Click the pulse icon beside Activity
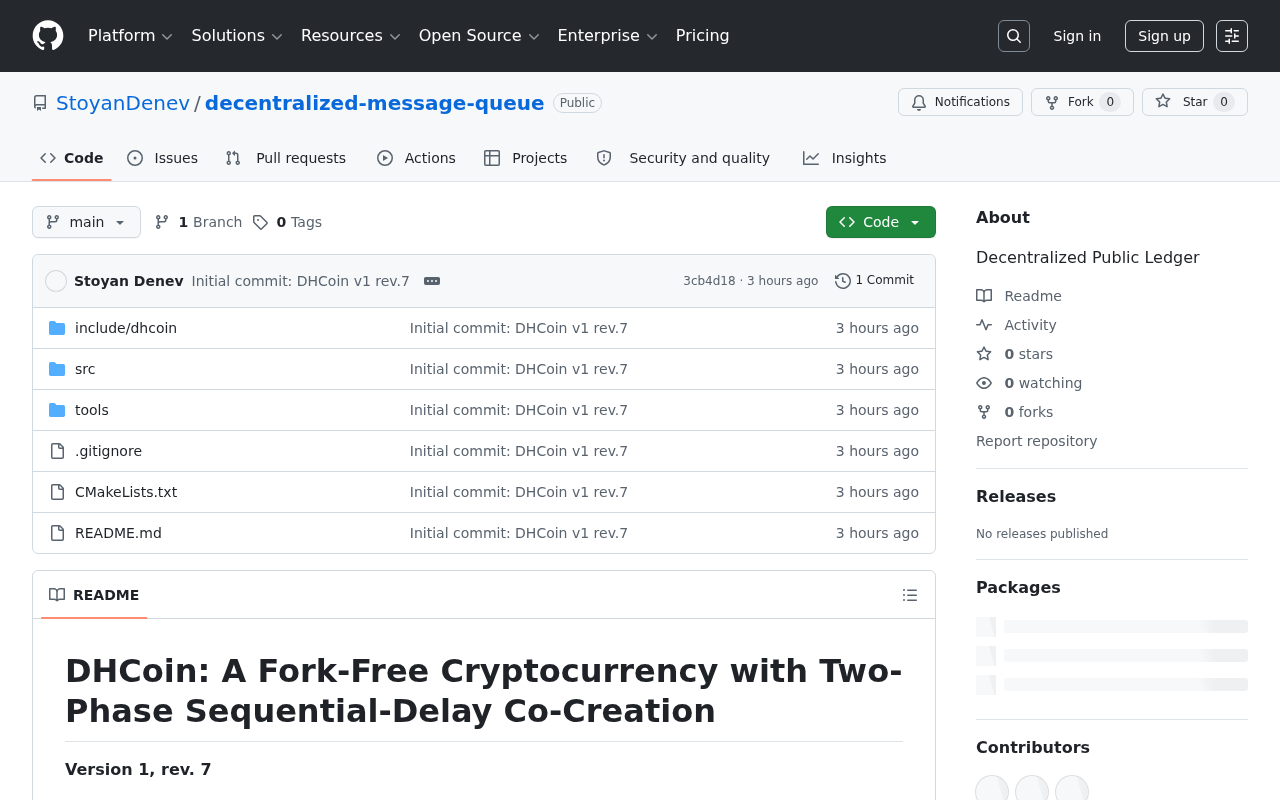This screenshot has width=1280, height=800. (x=984, y=325)
